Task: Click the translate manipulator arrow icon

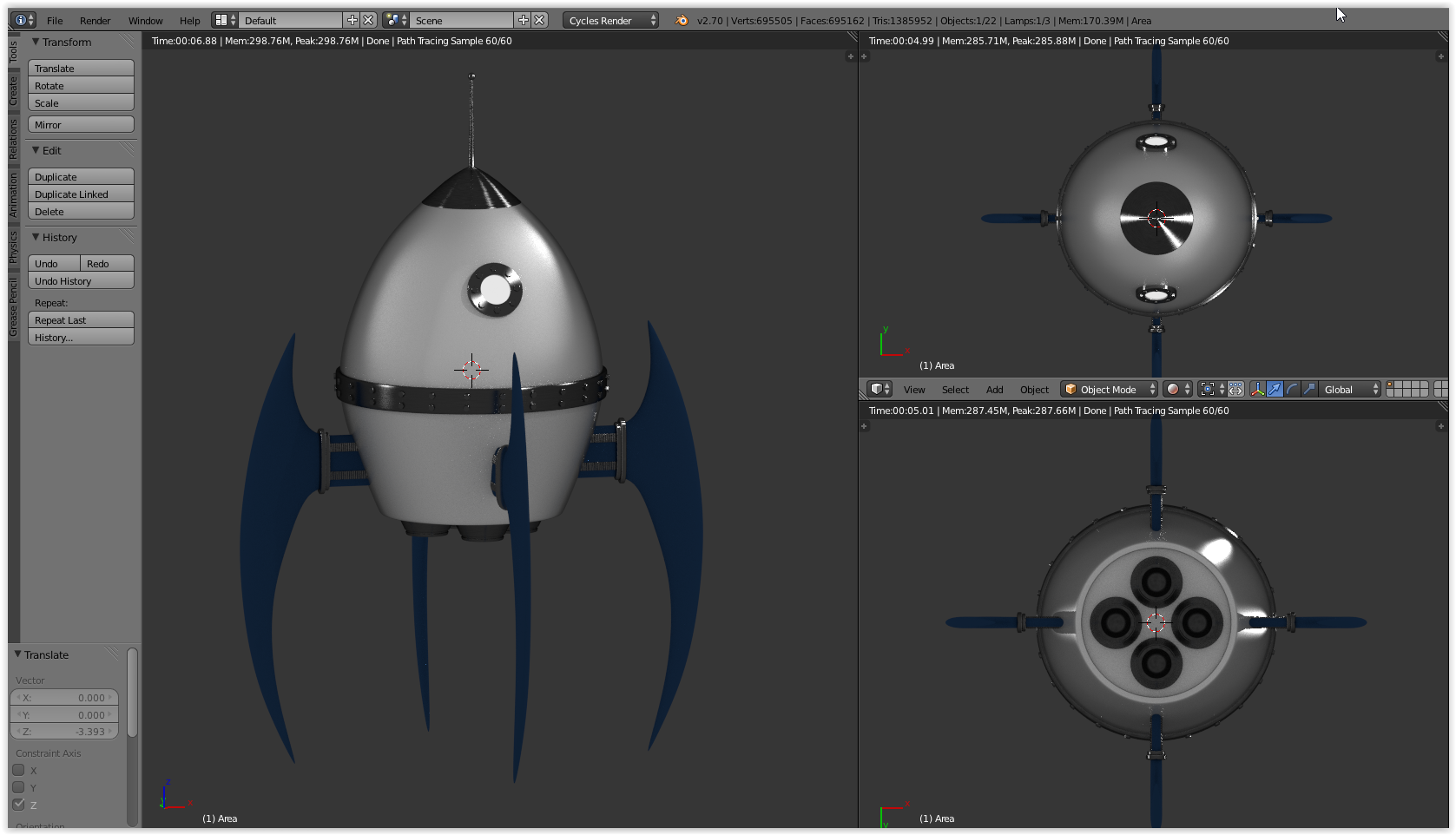Action: pyautogui.click(x=1275, y=390)
